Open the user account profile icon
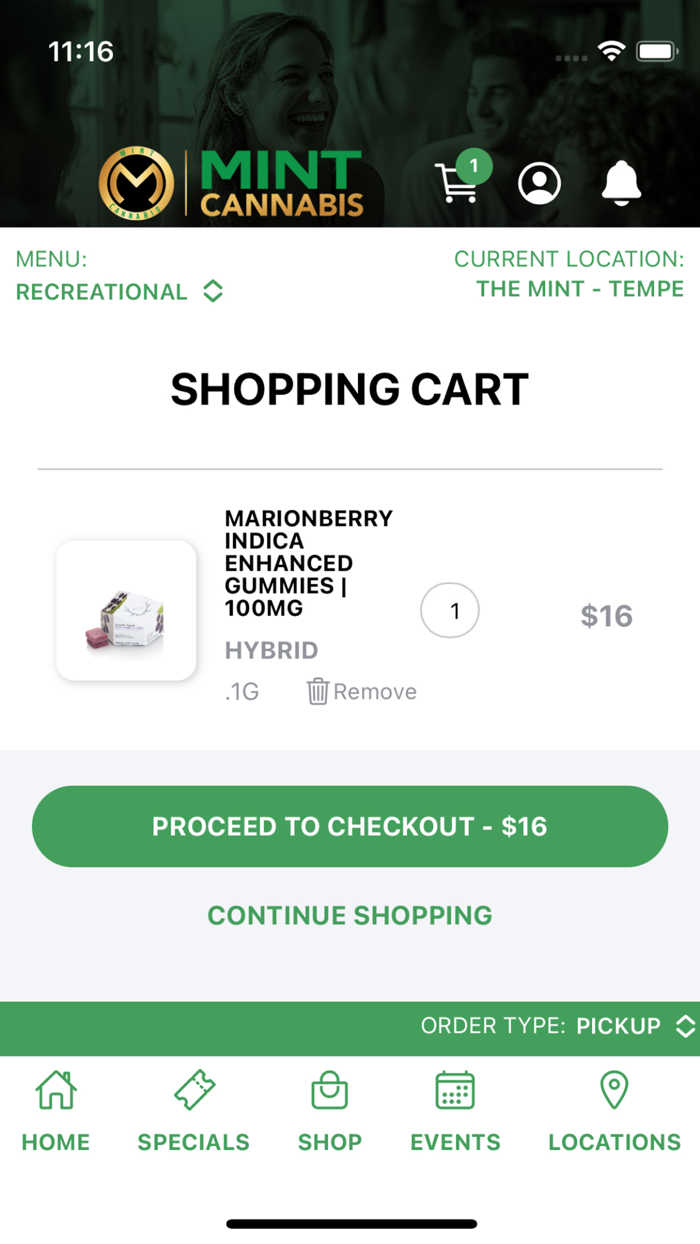Viewport: 700px width, 1244px height. [540, 183]
